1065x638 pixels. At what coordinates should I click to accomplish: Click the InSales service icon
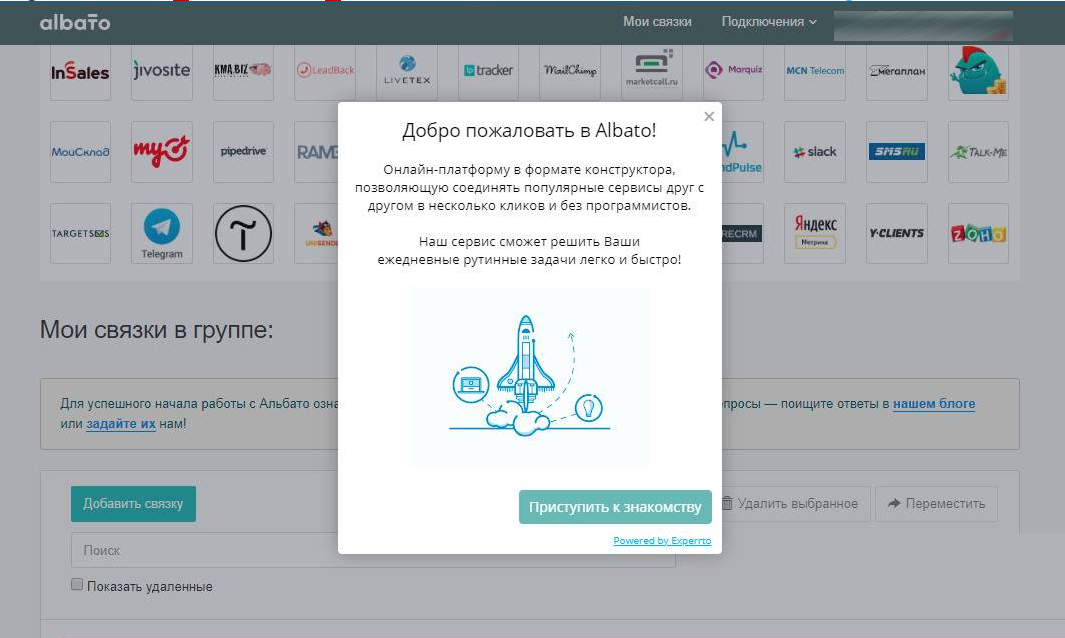pos(80,71)
